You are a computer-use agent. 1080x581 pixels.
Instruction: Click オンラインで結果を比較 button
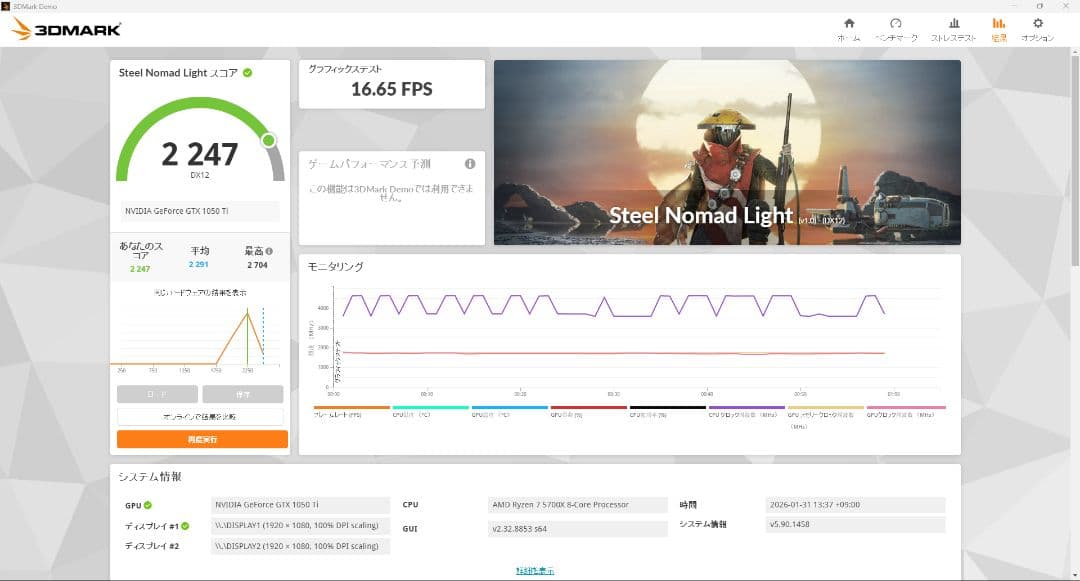200,415
